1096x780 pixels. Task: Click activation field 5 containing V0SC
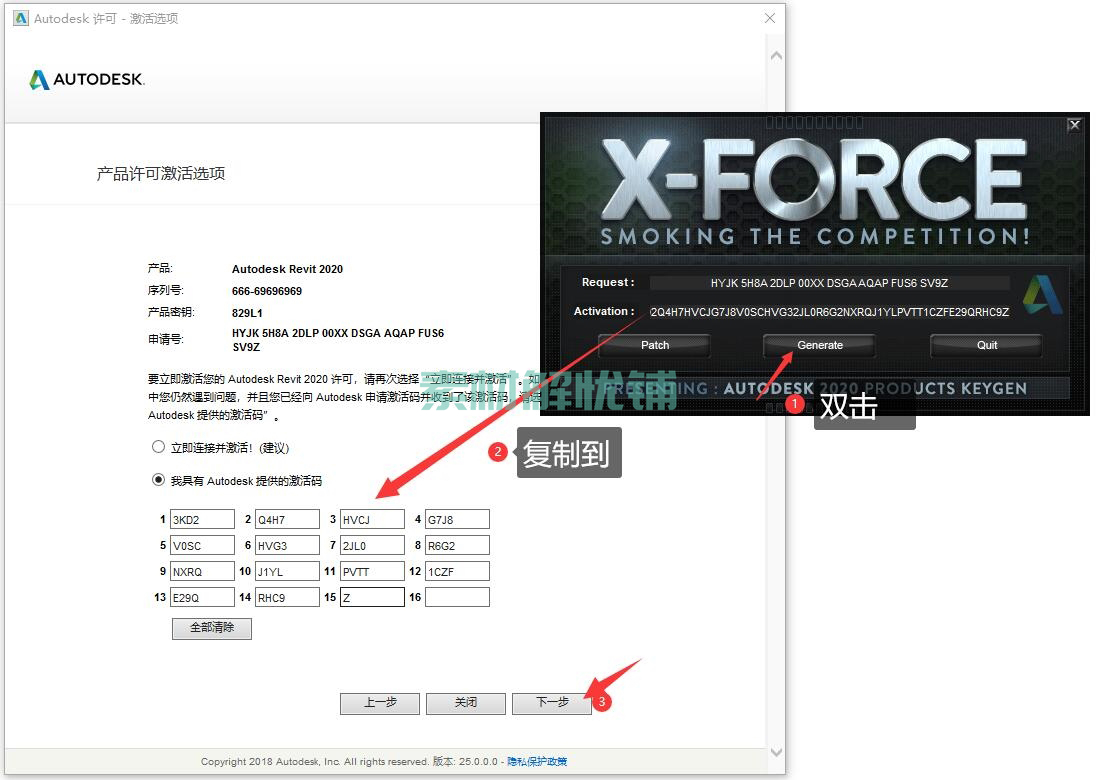(x=202, y=545)
